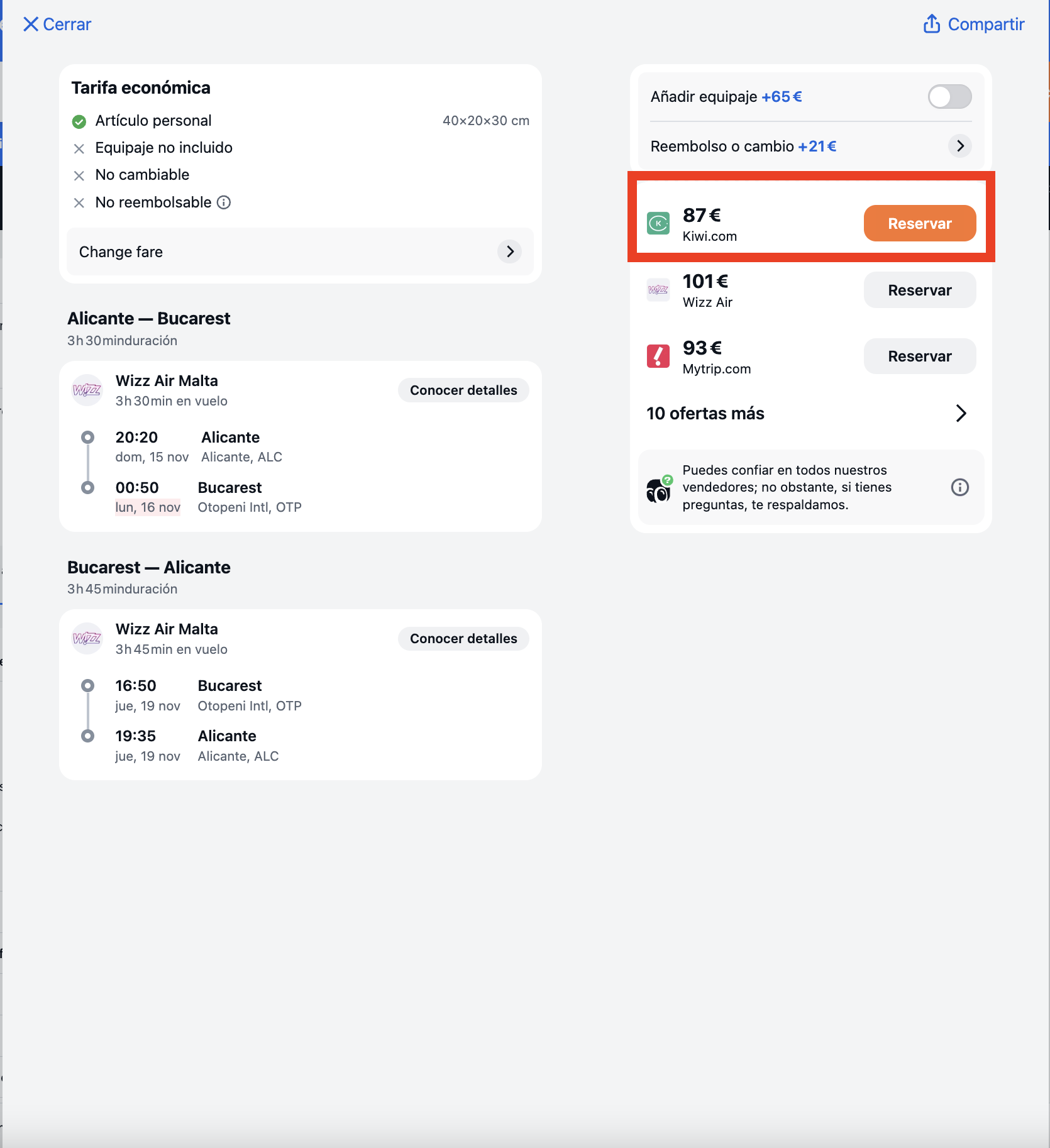Expand Reembolso o cambio options arrow
This screenshot has width=1050, height=1148.
[x=959, y=146]
